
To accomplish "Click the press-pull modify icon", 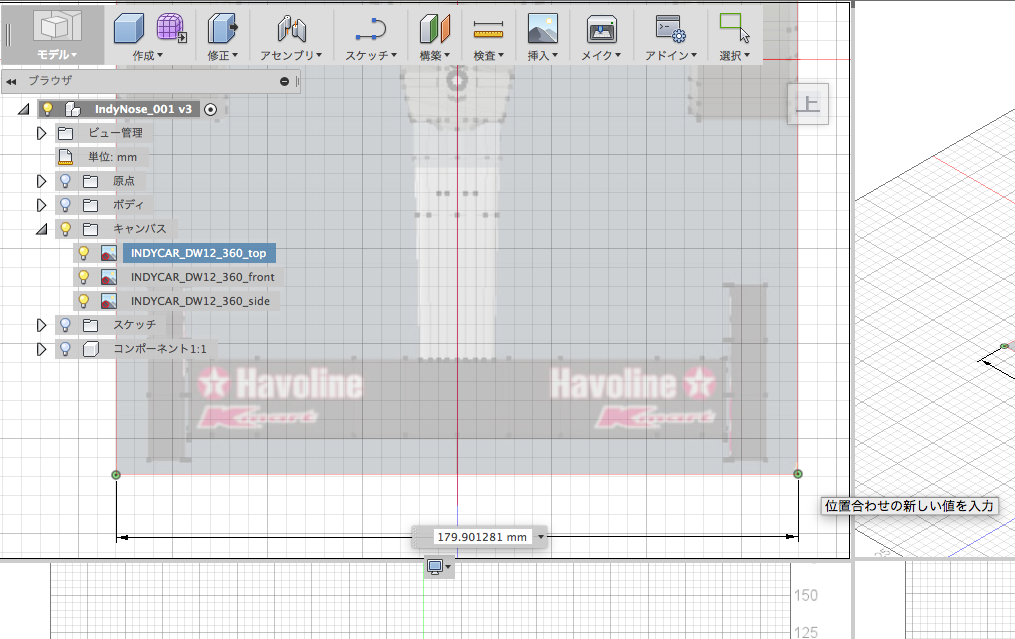I will tap(222, 28).
